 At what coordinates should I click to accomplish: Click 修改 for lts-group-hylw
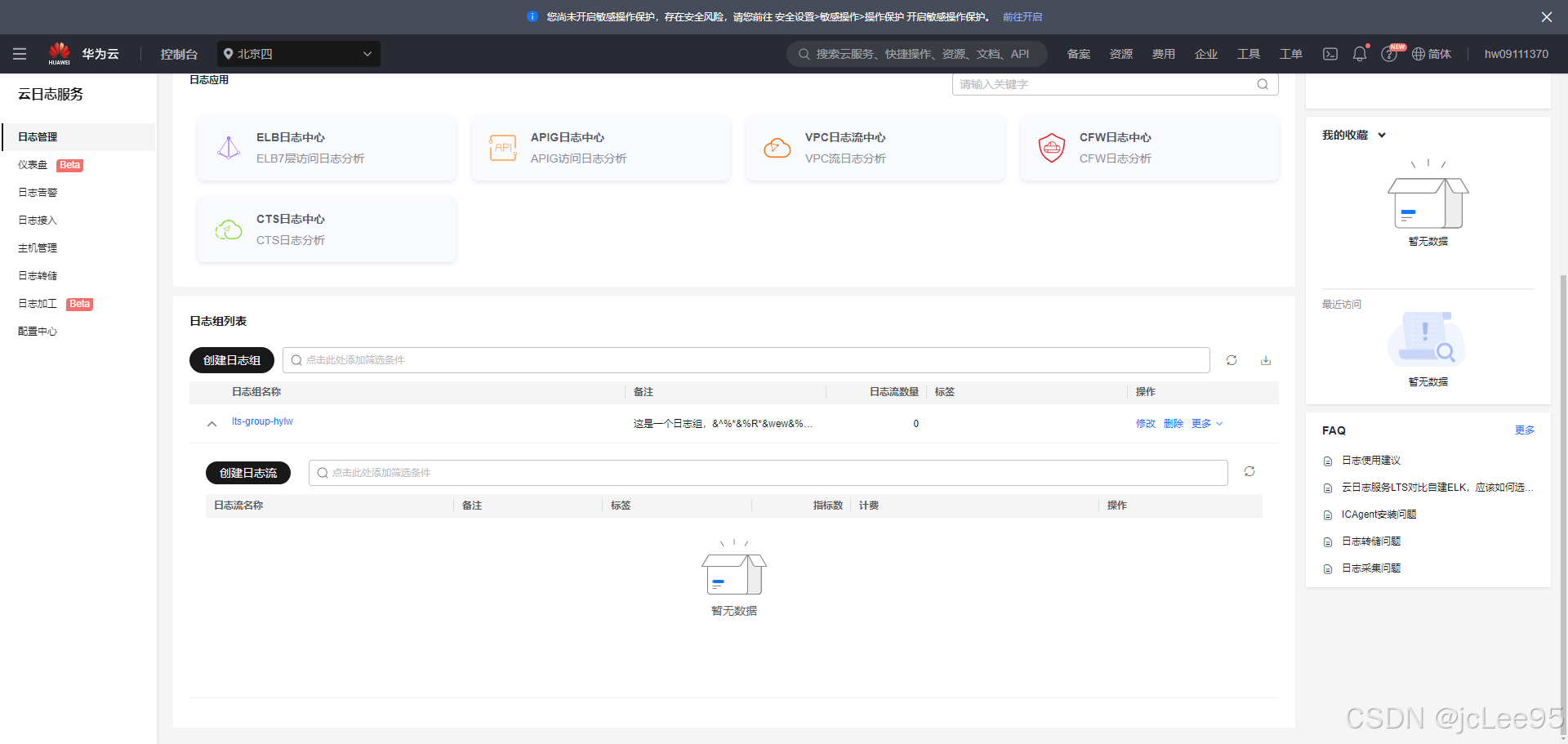pyautogui.click(x=1146, y=424)
